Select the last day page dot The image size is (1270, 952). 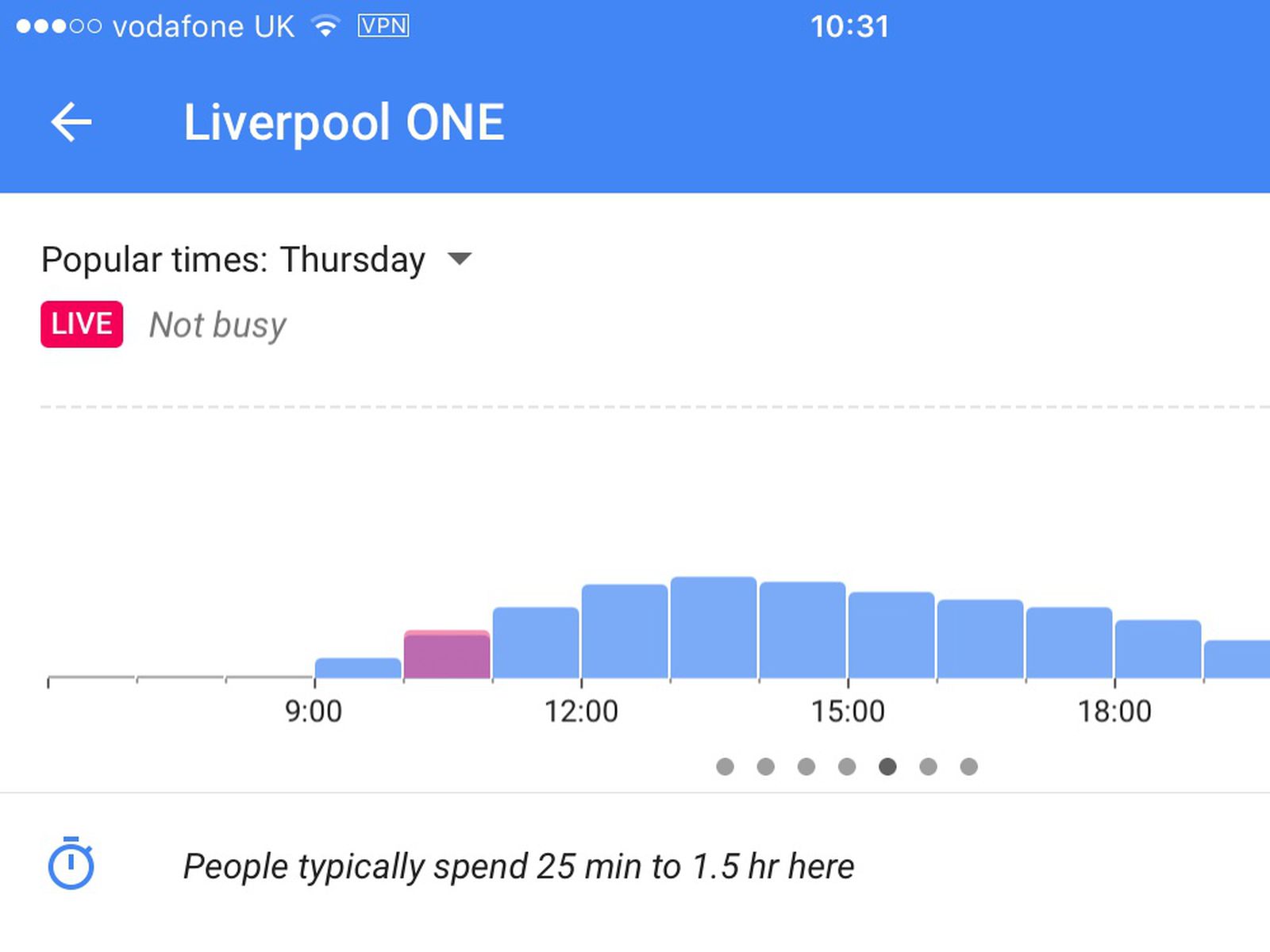[x=968, y=766]
